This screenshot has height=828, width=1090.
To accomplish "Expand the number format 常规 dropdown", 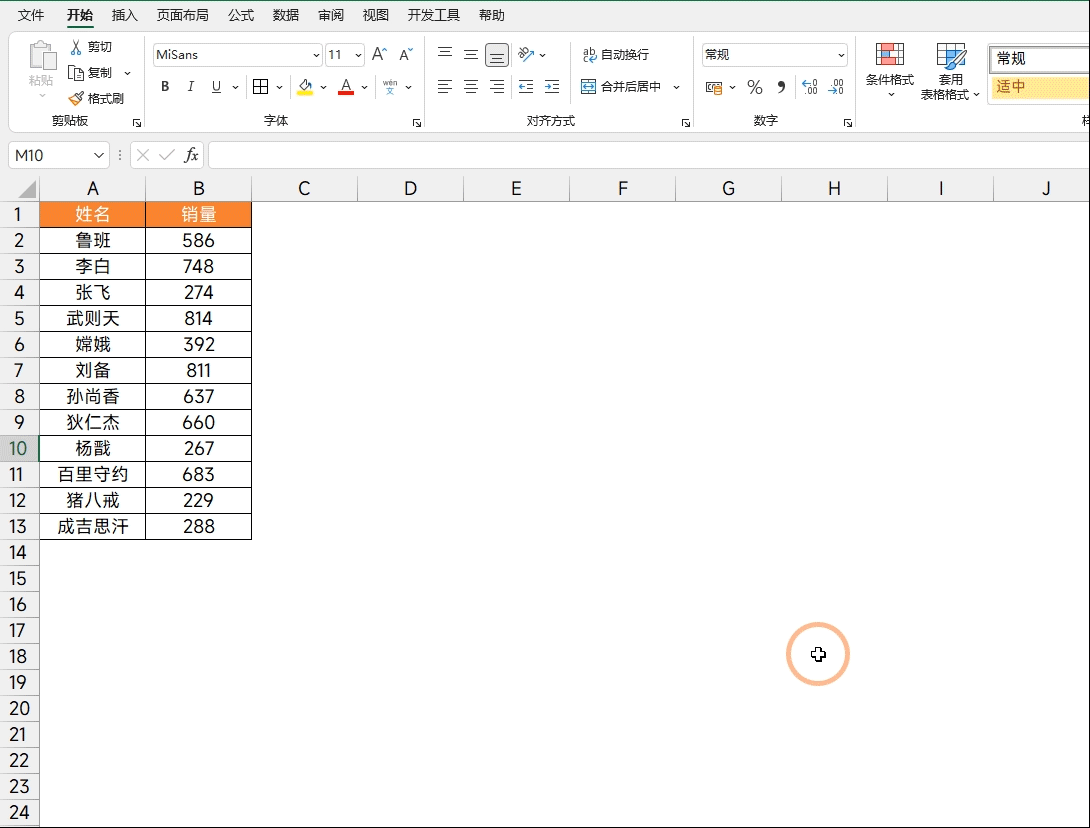I will pyautogui.click(x=841, y=55).
